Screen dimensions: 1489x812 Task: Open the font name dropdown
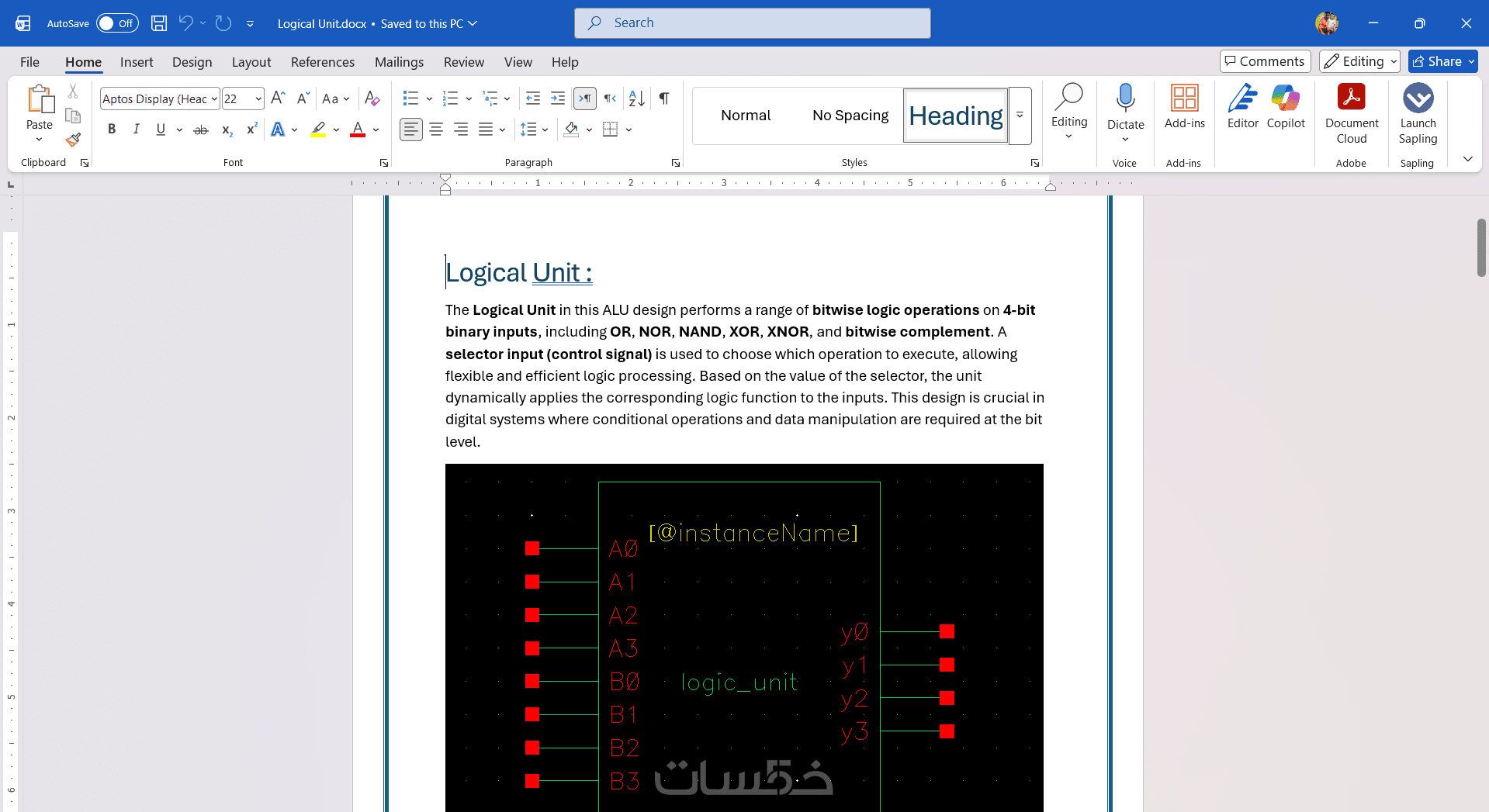(214, 98)
